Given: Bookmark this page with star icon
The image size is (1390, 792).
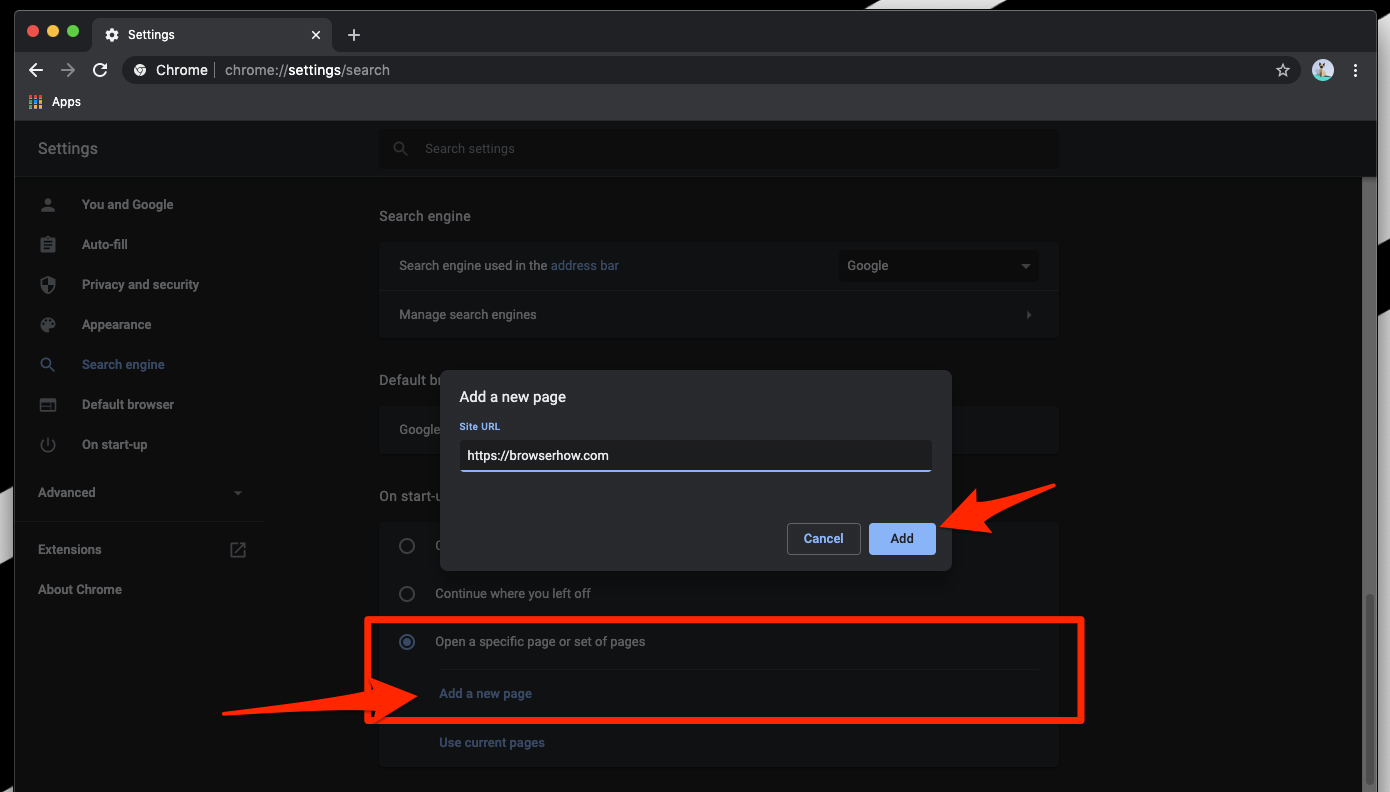Looking at the screenshot, I should [1283, 70].
